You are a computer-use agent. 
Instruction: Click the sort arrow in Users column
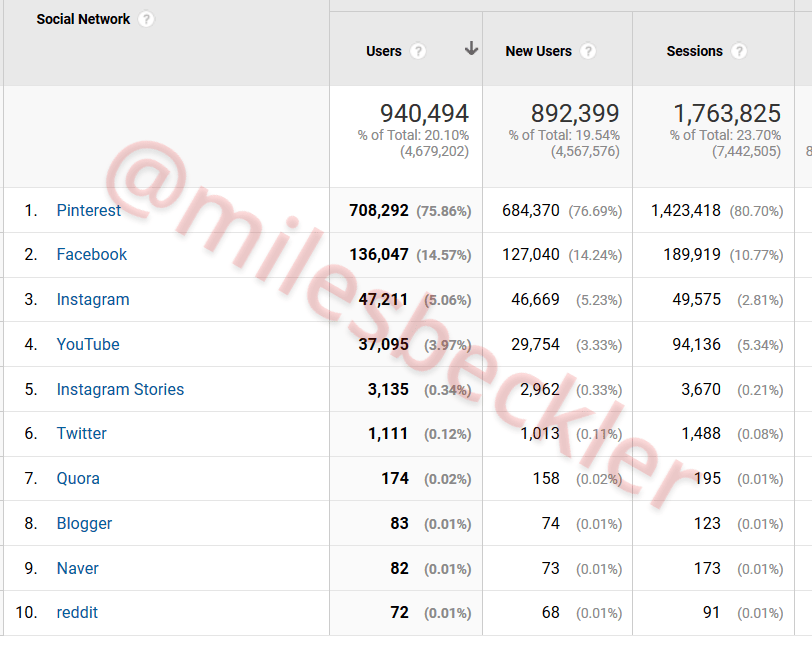pyautogui.click(x=471, y=48)
